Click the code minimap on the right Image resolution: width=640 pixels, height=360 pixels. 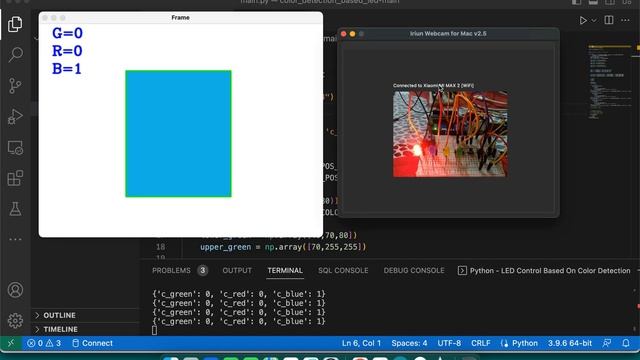pos(610,82)
